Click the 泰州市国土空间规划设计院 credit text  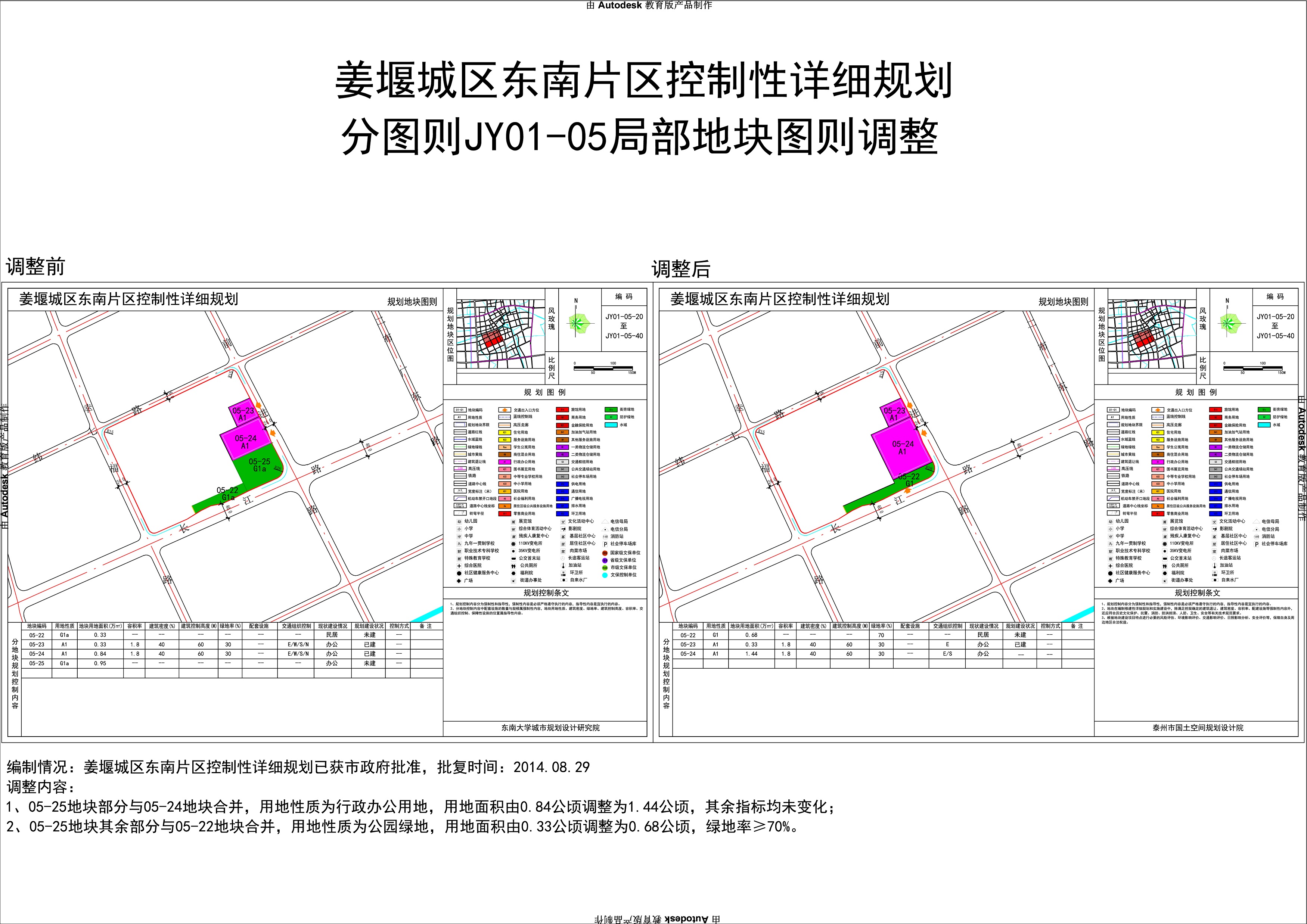click(1198, 728)
